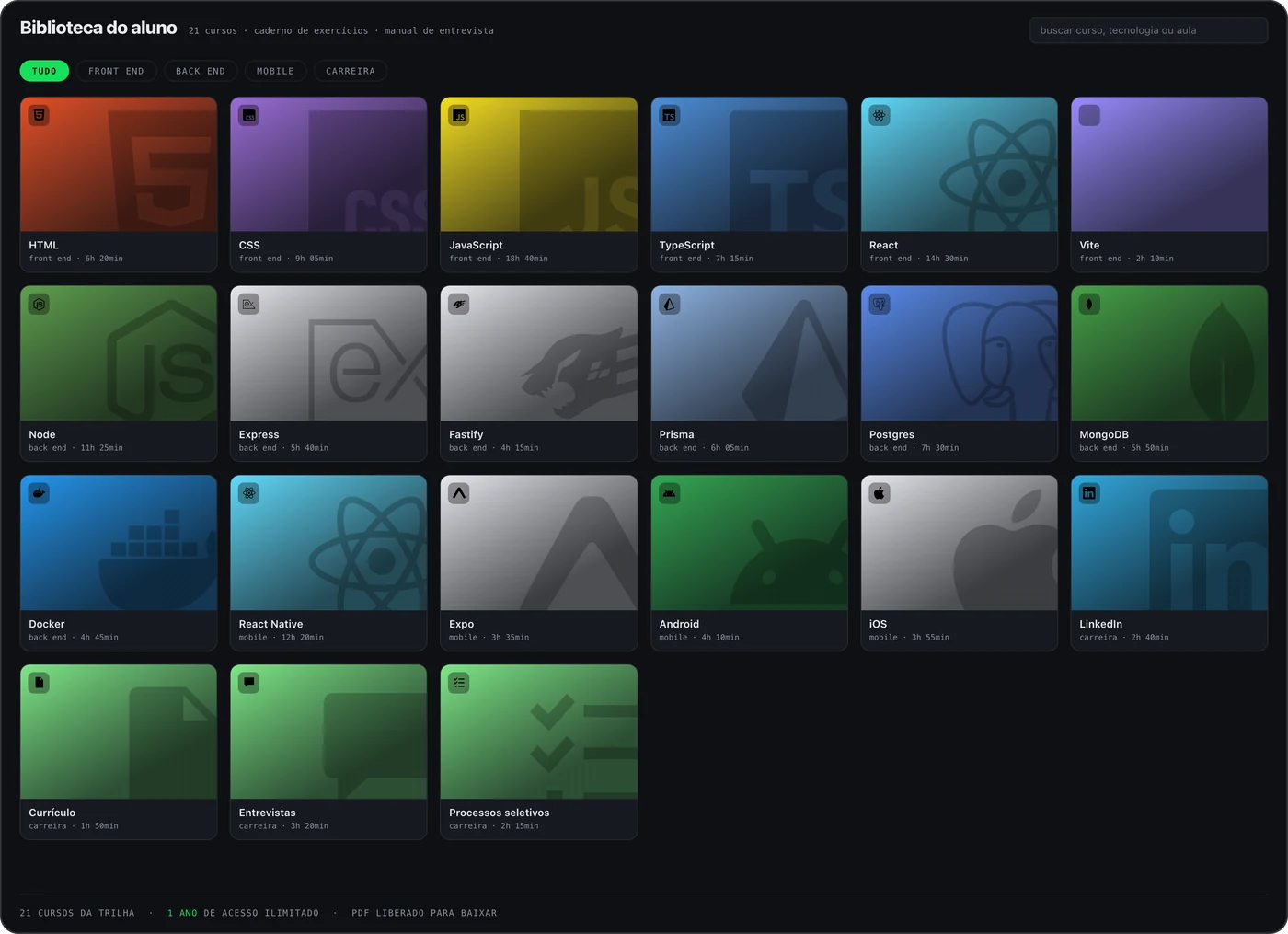Click the TS badge icon on the TypeScript card
Image resolution: width=1288 pixels, height=934 pixels.
669,115
